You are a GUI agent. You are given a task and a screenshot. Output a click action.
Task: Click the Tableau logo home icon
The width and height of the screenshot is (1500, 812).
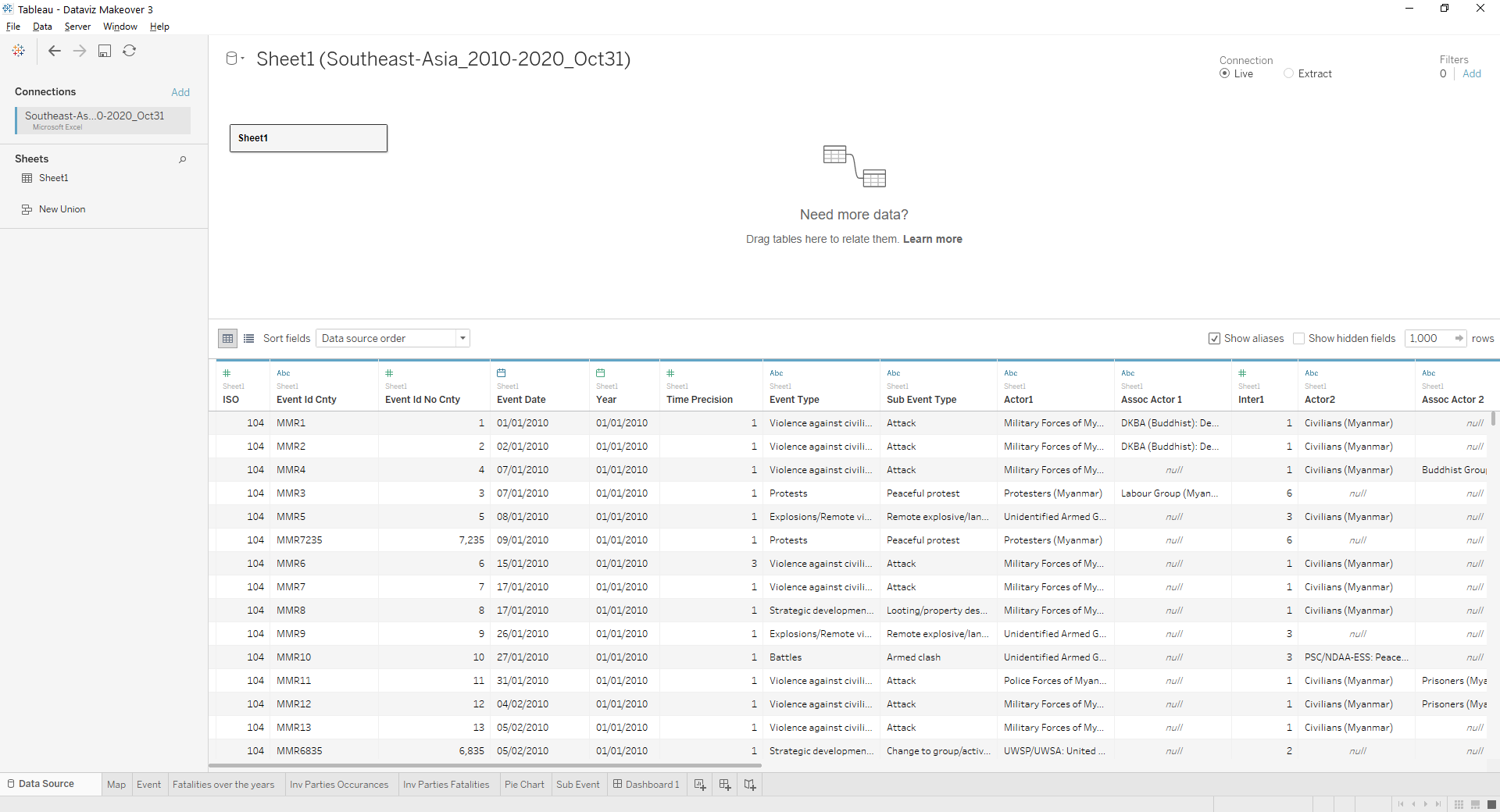19,51
